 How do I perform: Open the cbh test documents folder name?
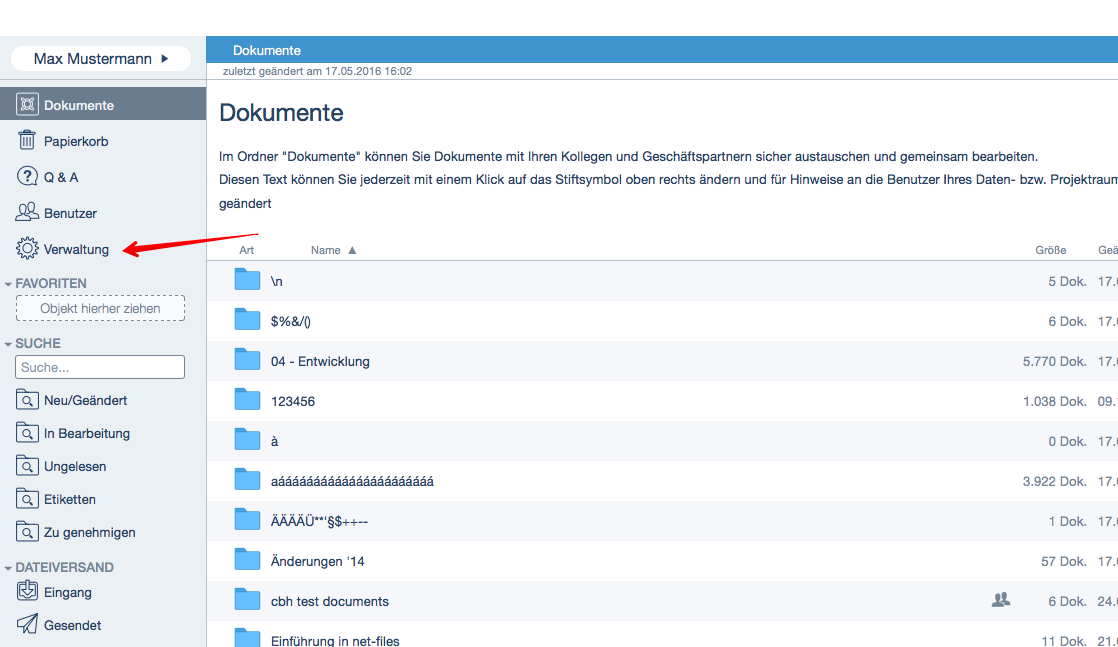point(330,601)
